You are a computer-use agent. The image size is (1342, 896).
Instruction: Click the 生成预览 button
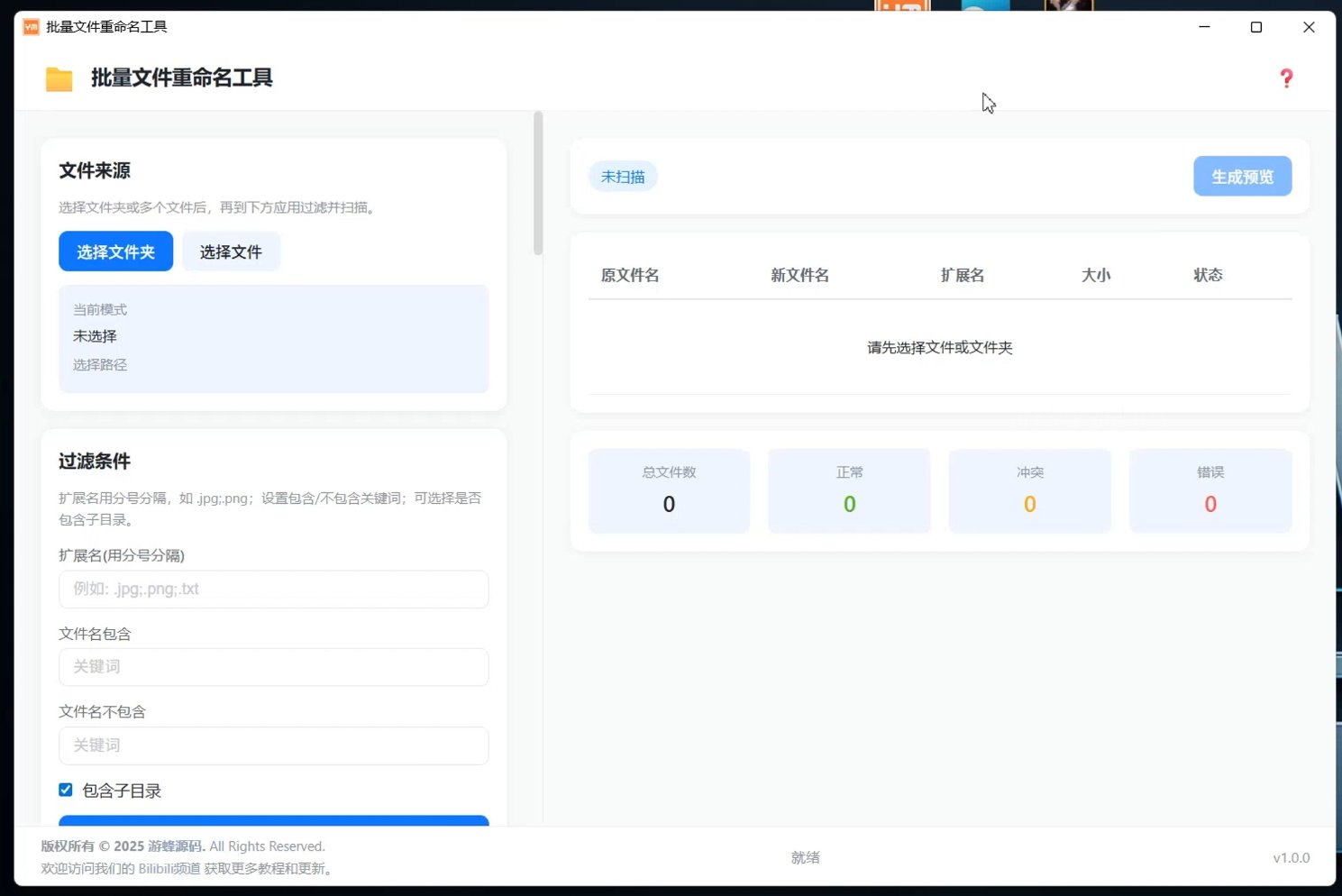1242,177
